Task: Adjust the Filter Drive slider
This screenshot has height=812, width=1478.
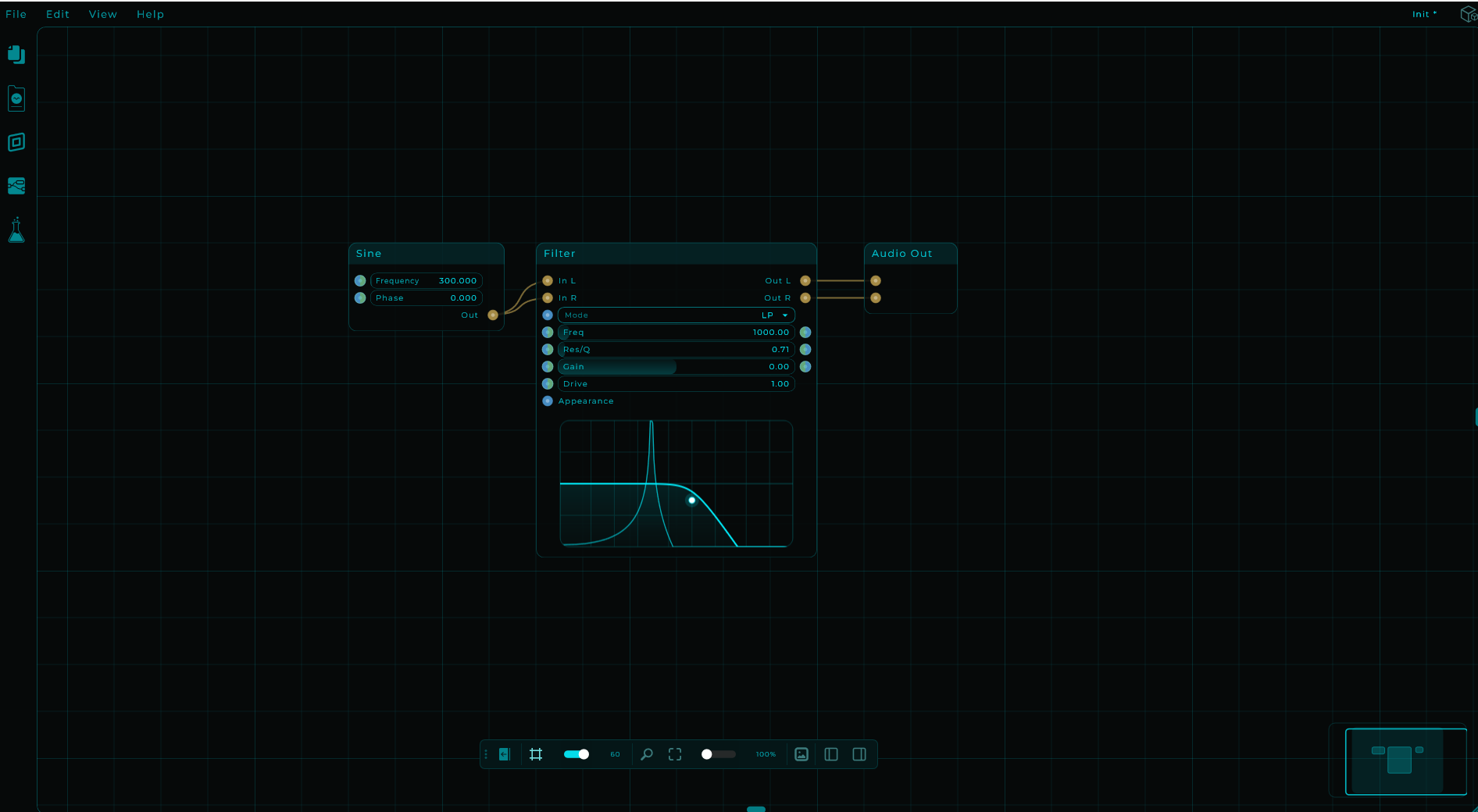Action: (677, 384)
